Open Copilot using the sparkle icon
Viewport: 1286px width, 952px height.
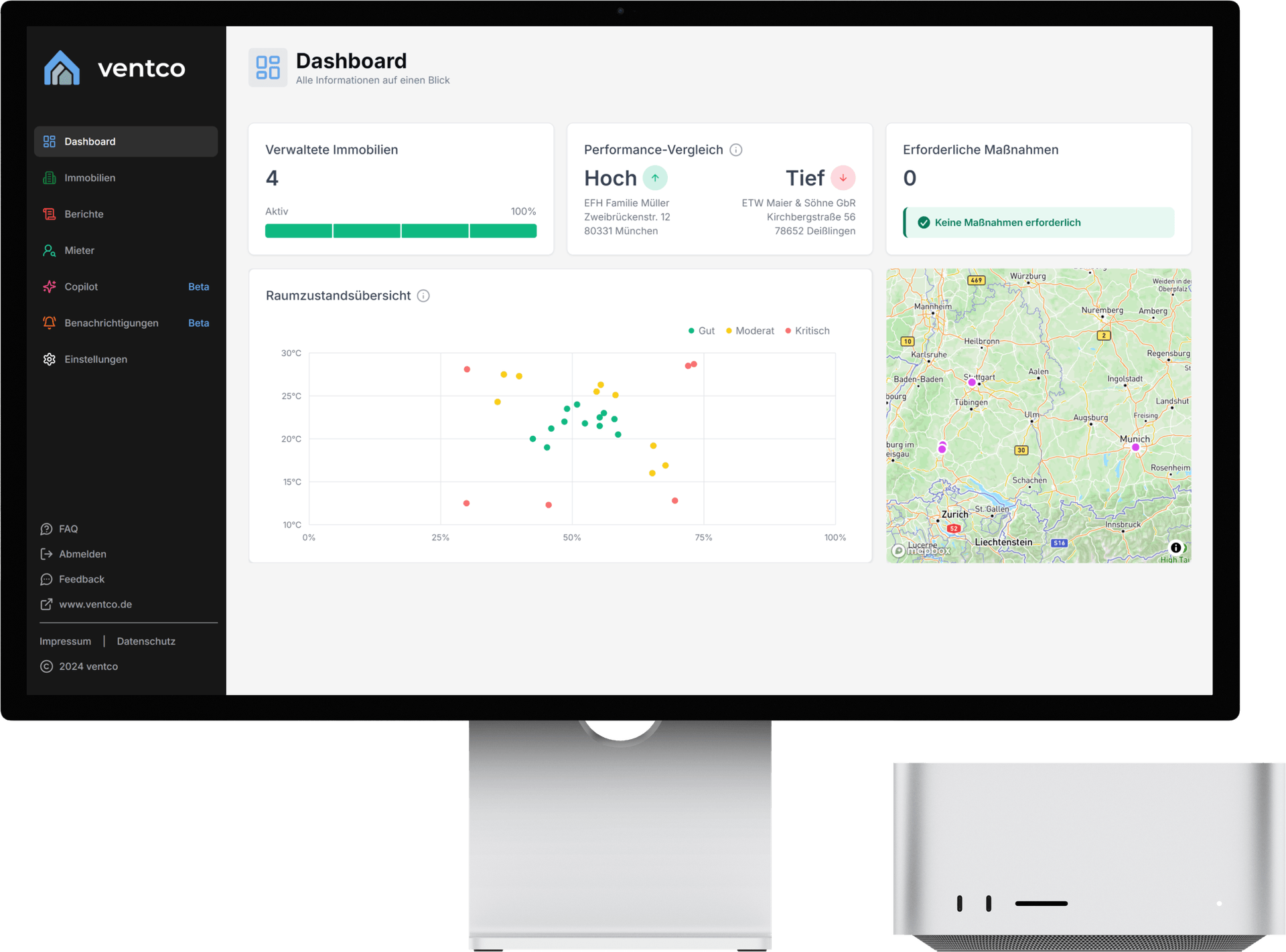point(49,287)
